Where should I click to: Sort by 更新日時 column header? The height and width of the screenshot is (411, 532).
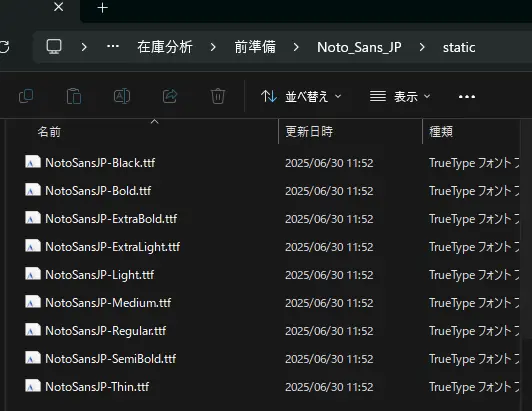(x=309, y=132)
